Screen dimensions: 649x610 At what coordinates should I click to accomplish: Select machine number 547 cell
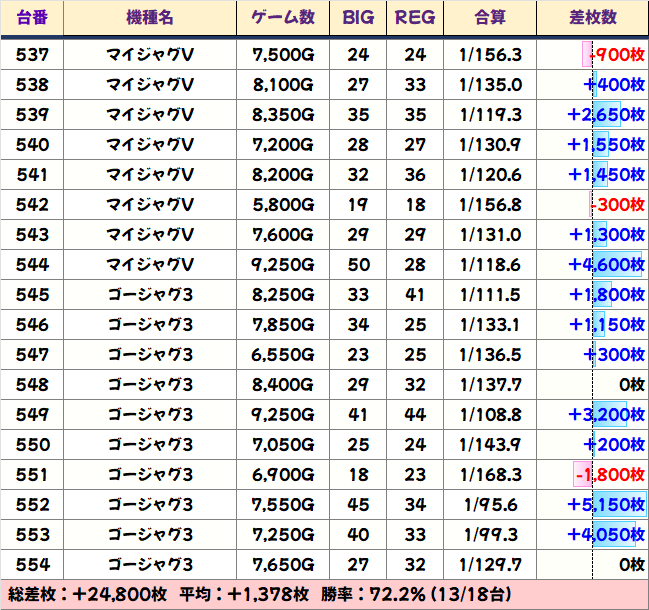click(32, 355)
